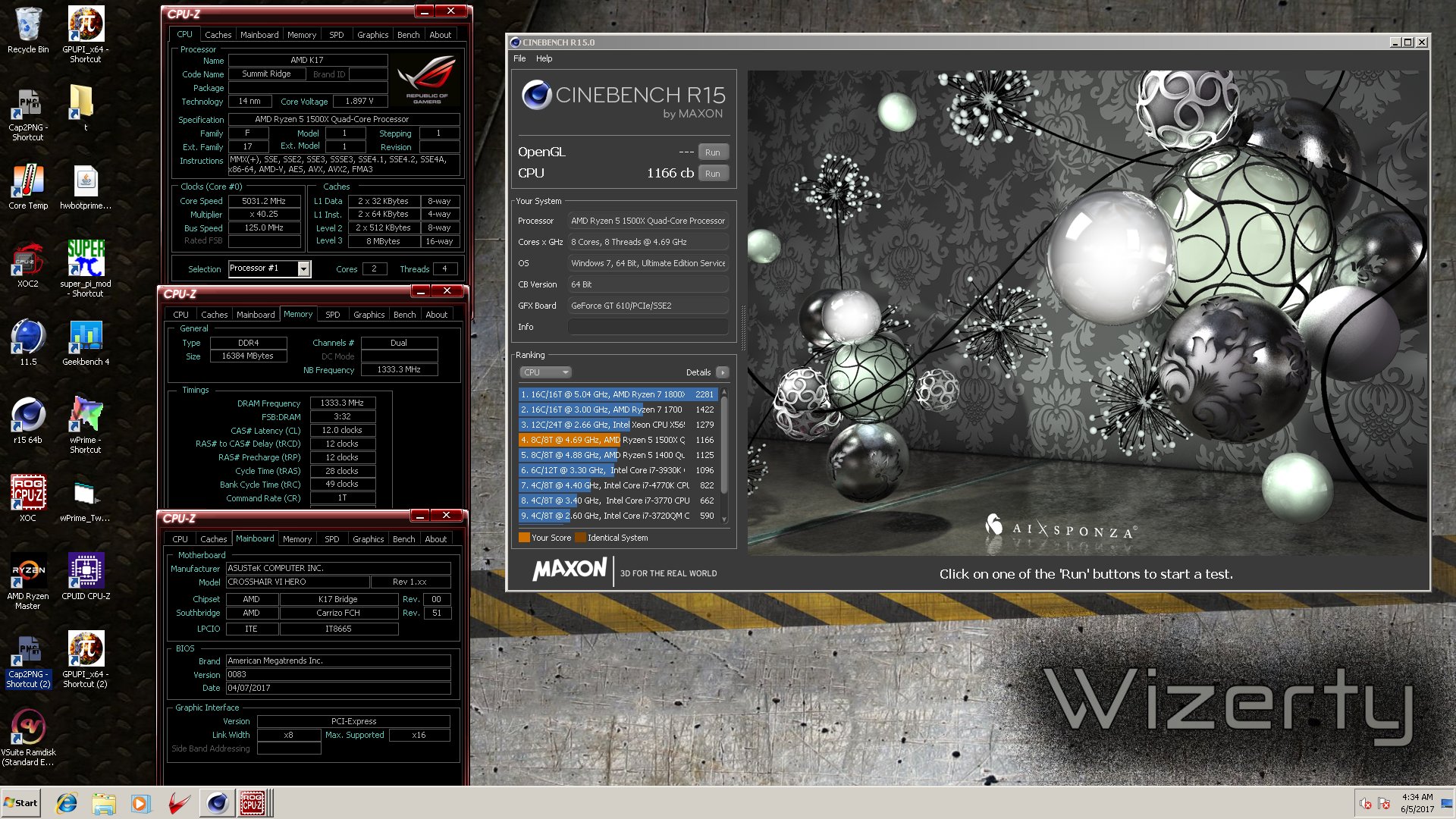Click the Your Score orange color swatch
1456x819 pixels.
(524, 538)
